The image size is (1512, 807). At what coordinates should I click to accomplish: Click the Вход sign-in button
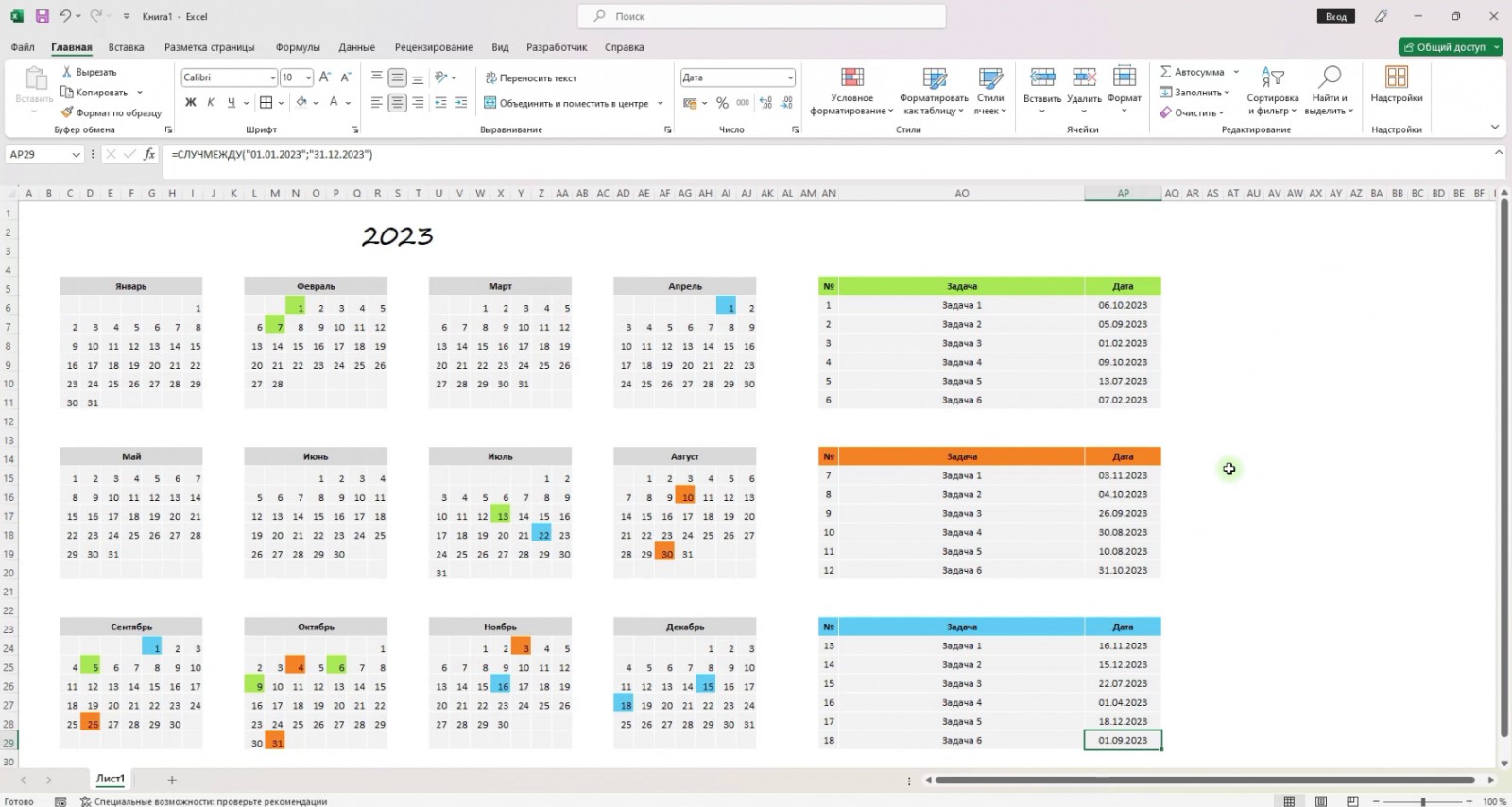[x=1336, y=16]
